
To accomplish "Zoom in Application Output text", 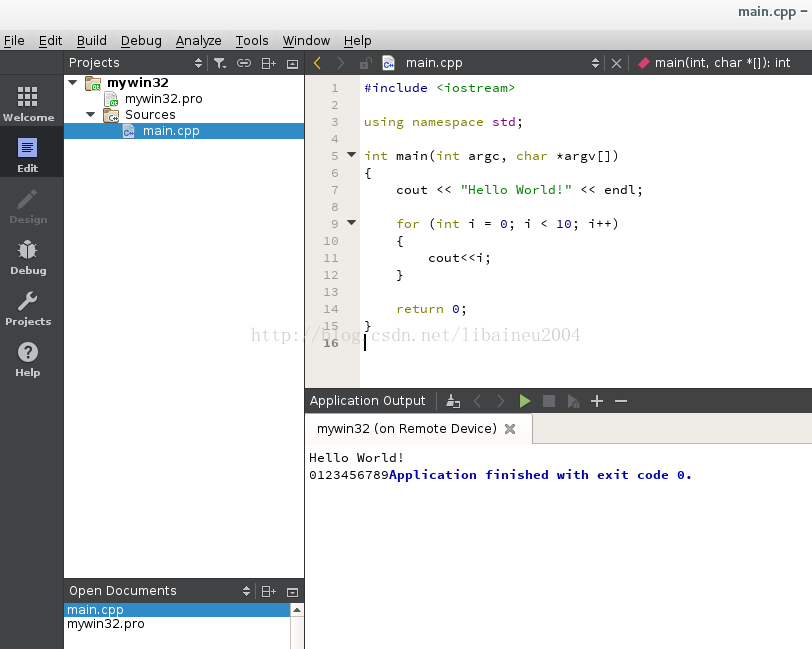I will click(x=597, y=401).
